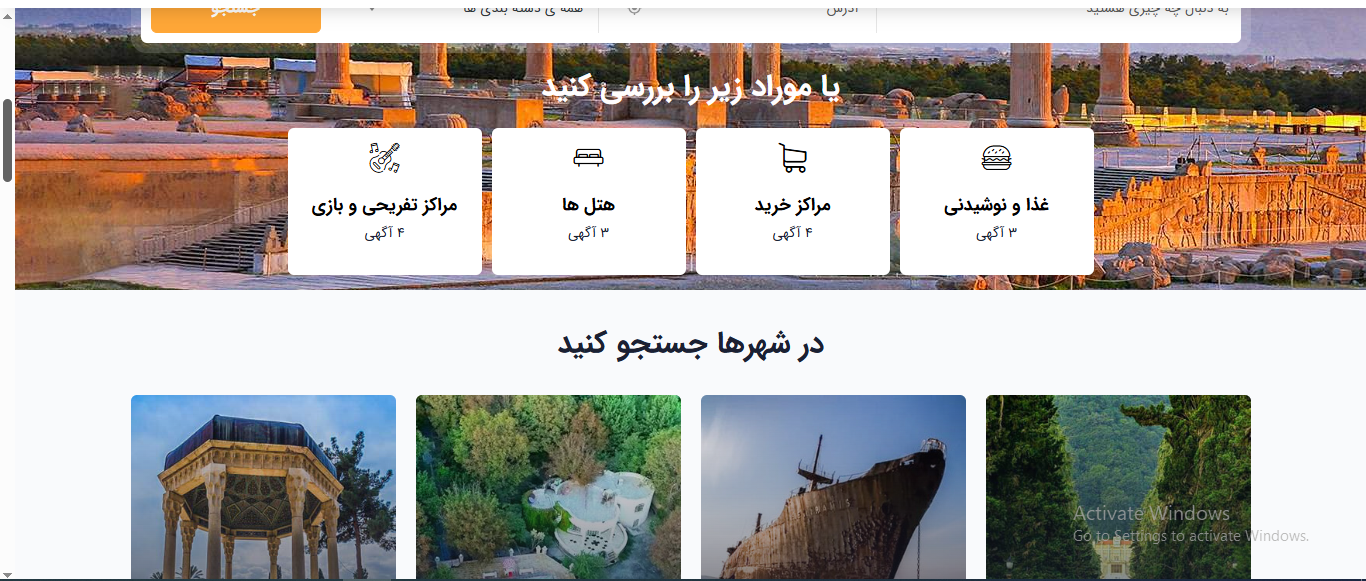
Task: Open the rusty shipwreck city image
Action: (833, 487)
